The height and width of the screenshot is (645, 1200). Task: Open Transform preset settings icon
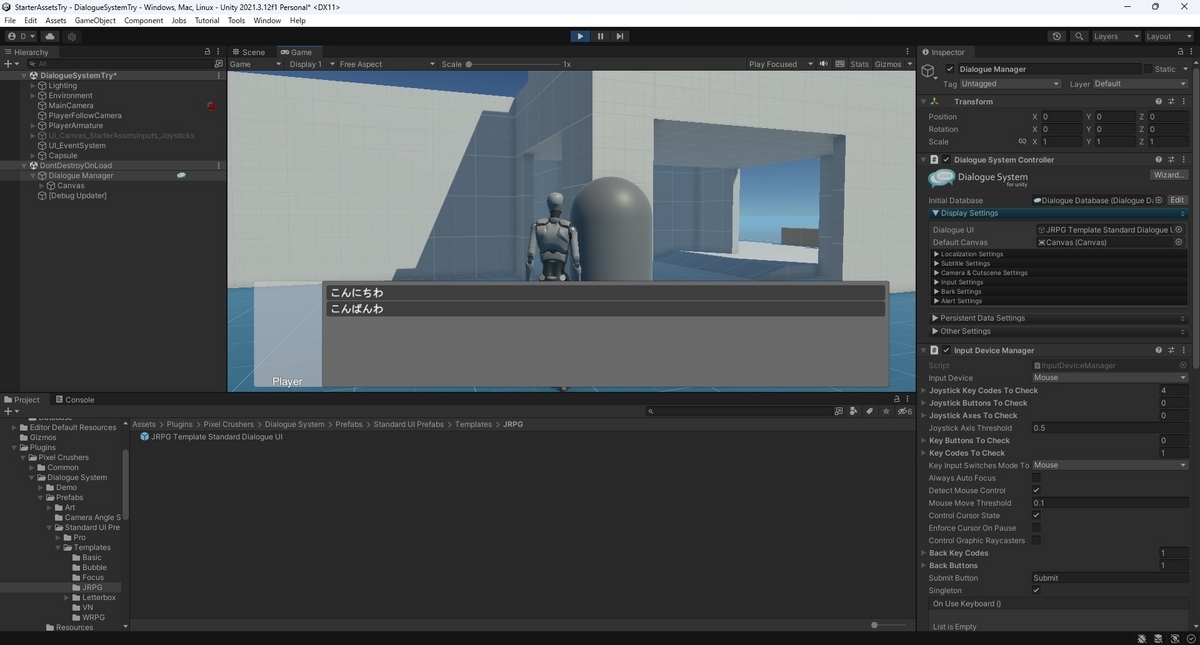pyautogui.click(x=1170, y=101)
